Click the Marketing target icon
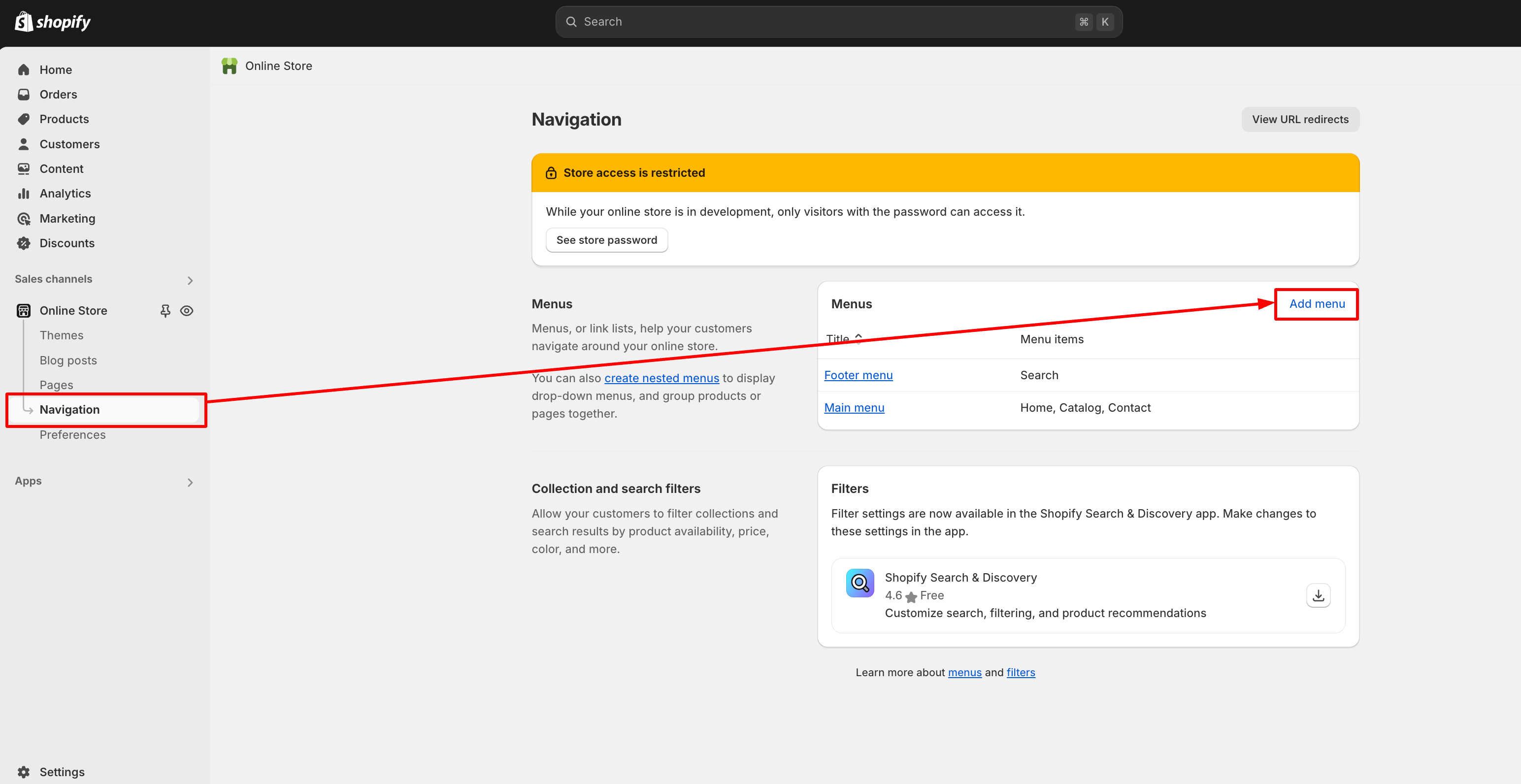This screenshot has height=784, width=1521. tap(24, 219)
